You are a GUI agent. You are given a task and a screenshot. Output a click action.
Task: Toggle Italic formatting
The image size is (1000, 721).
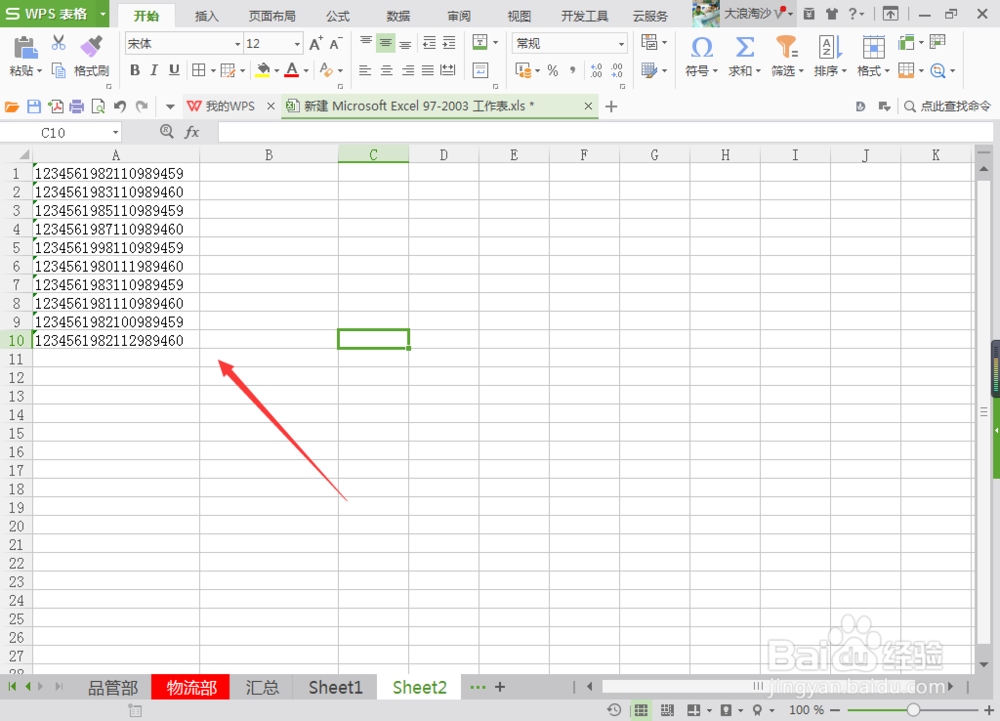click(154, 70)
